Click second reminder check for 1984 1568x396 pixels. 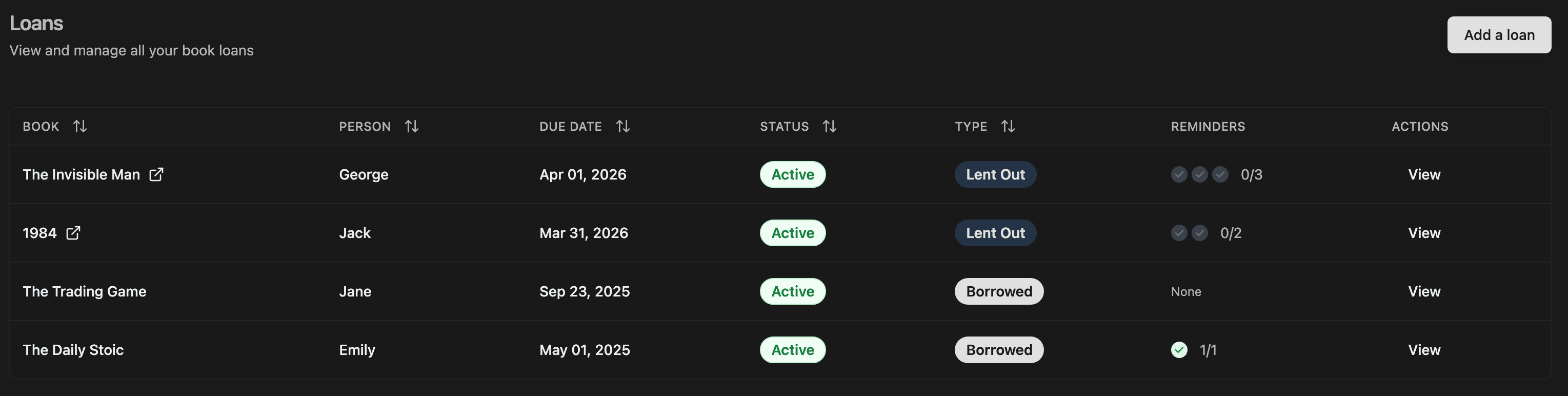tap(1199, 233)
